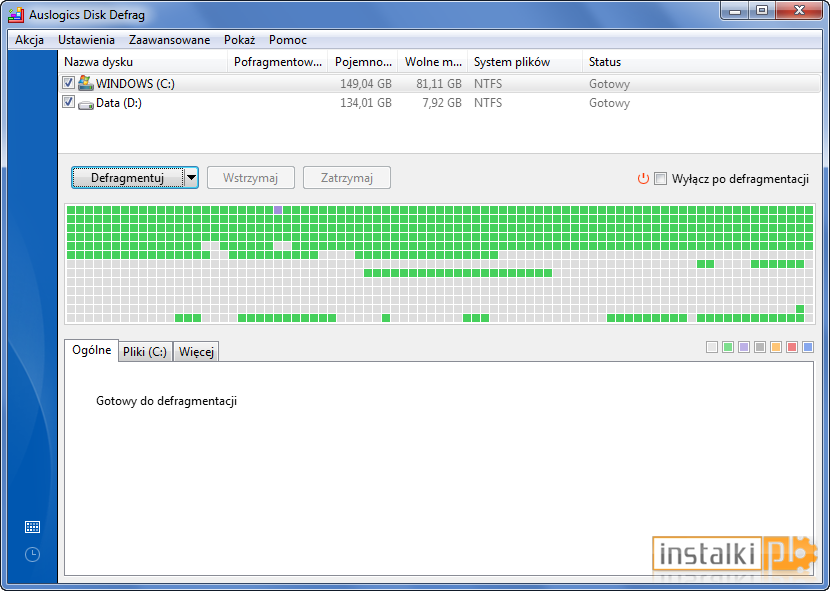The width and height of the screenshot is (830, 591).
Task: Sort by Nazwa dysku column header
Action: [143, 62]
